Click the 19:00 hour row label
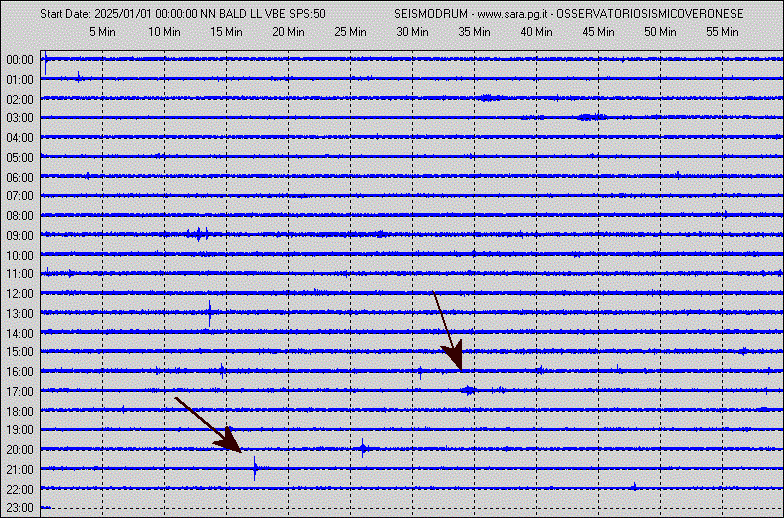 coord(20,430)
